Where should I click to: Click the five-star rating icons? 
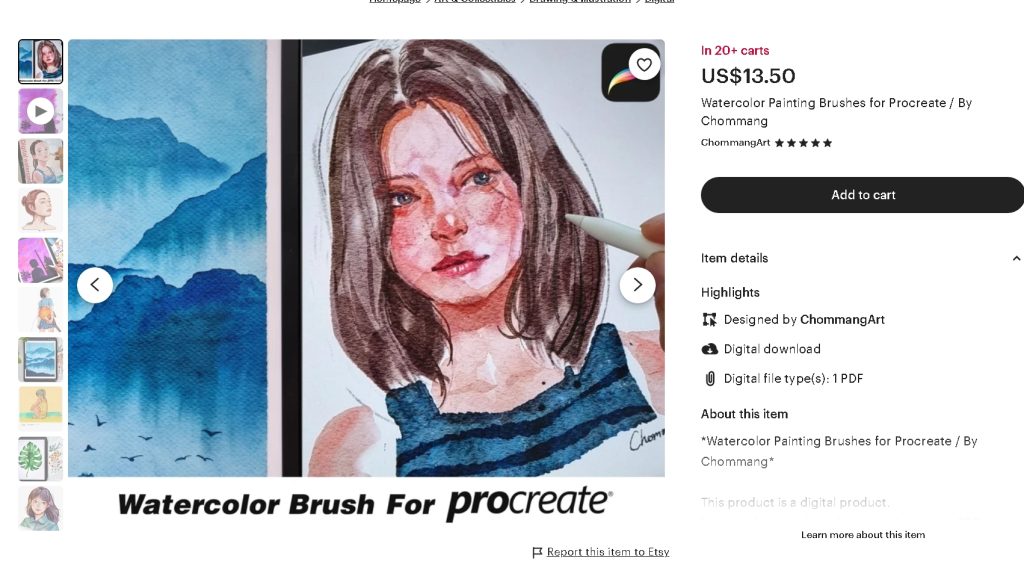pyautogui.click(x=803, y=143)
